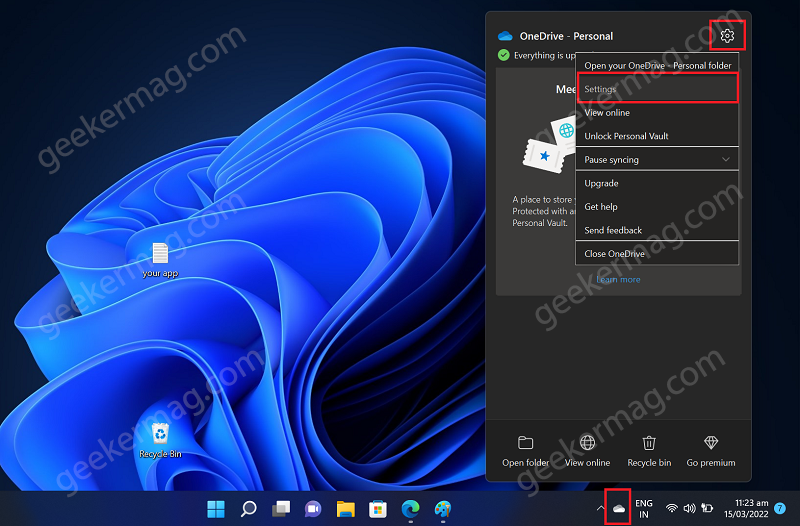Click ENG IN language indicator
This screenshot has width=800, height=526.
[644, 508]
